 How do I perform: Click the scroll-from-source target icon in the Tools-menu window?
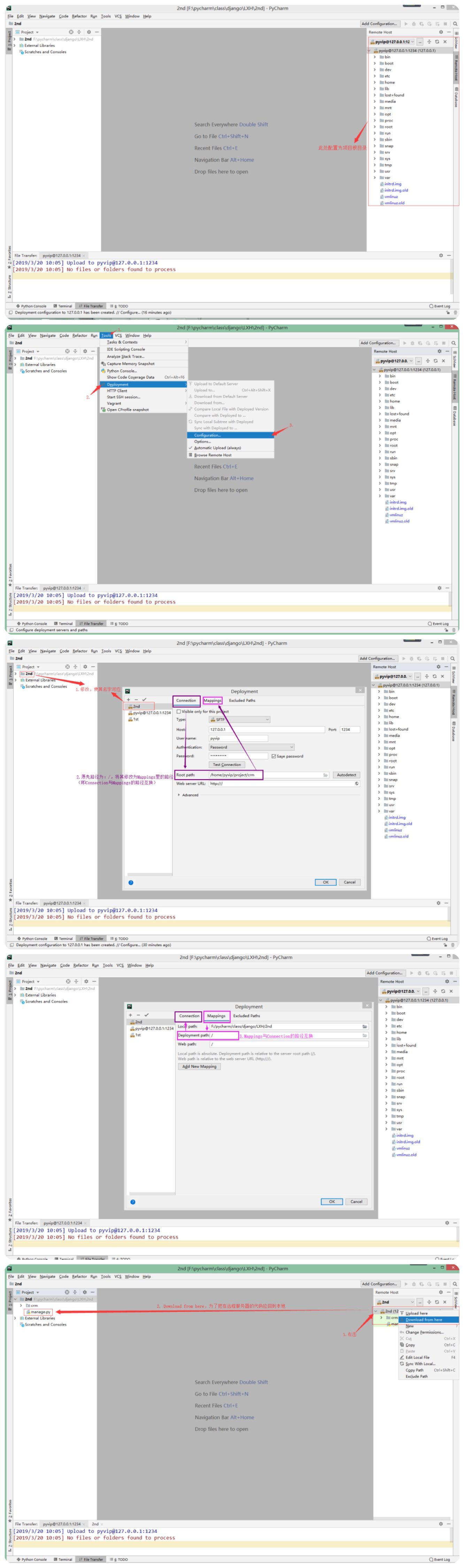click(68, 351)
